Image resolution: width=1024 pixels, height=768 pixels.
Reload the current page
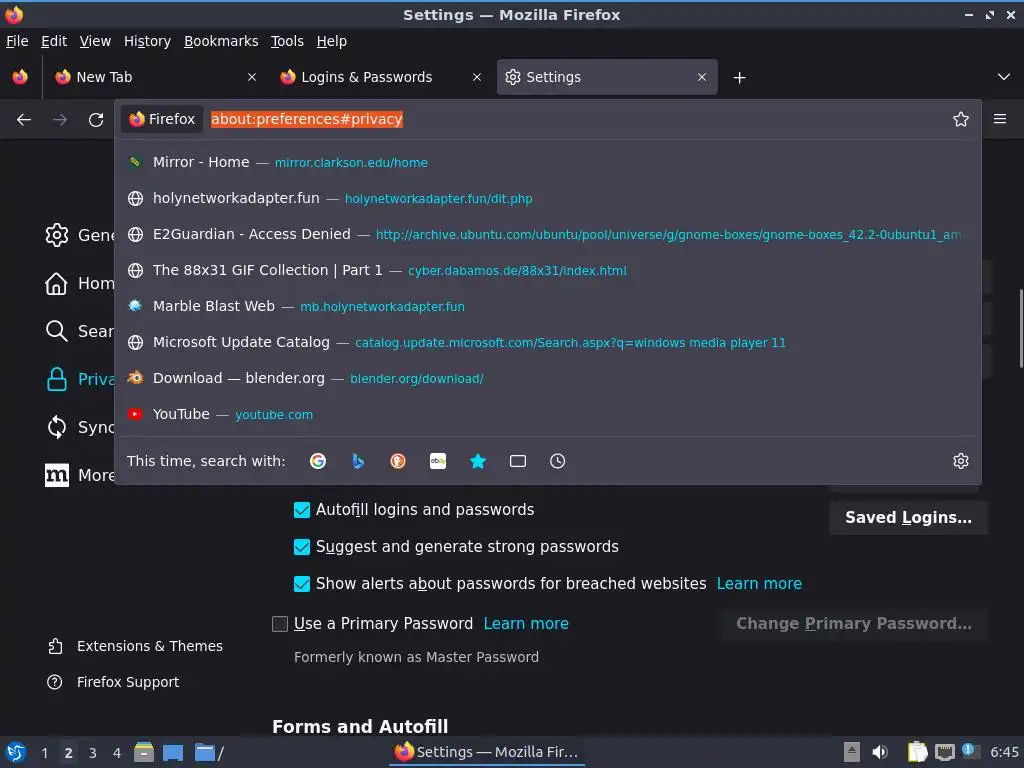tap(96, 120)
